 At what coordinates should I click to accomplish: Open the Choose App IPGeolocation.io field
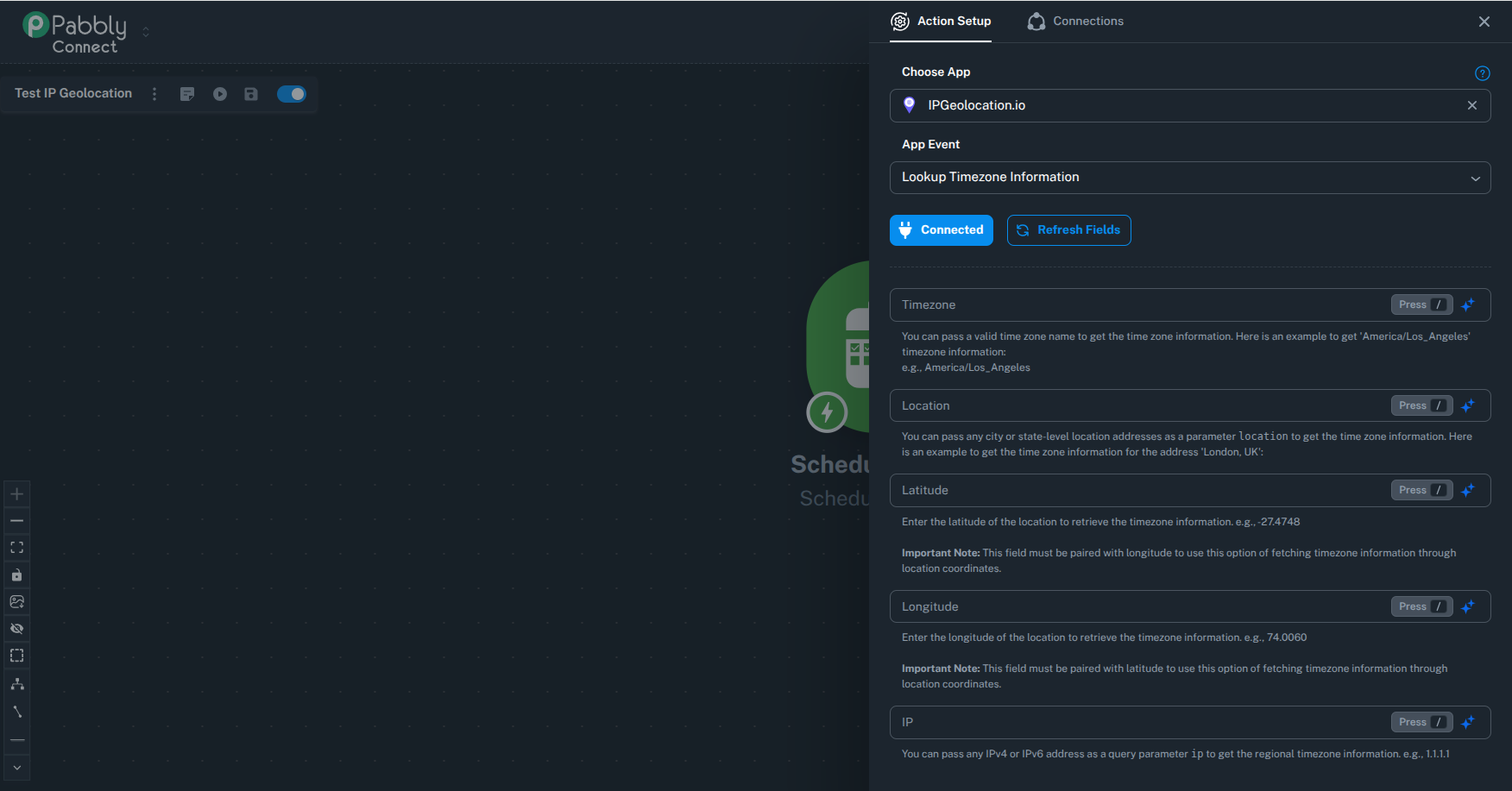click(x=1190, y=105)
